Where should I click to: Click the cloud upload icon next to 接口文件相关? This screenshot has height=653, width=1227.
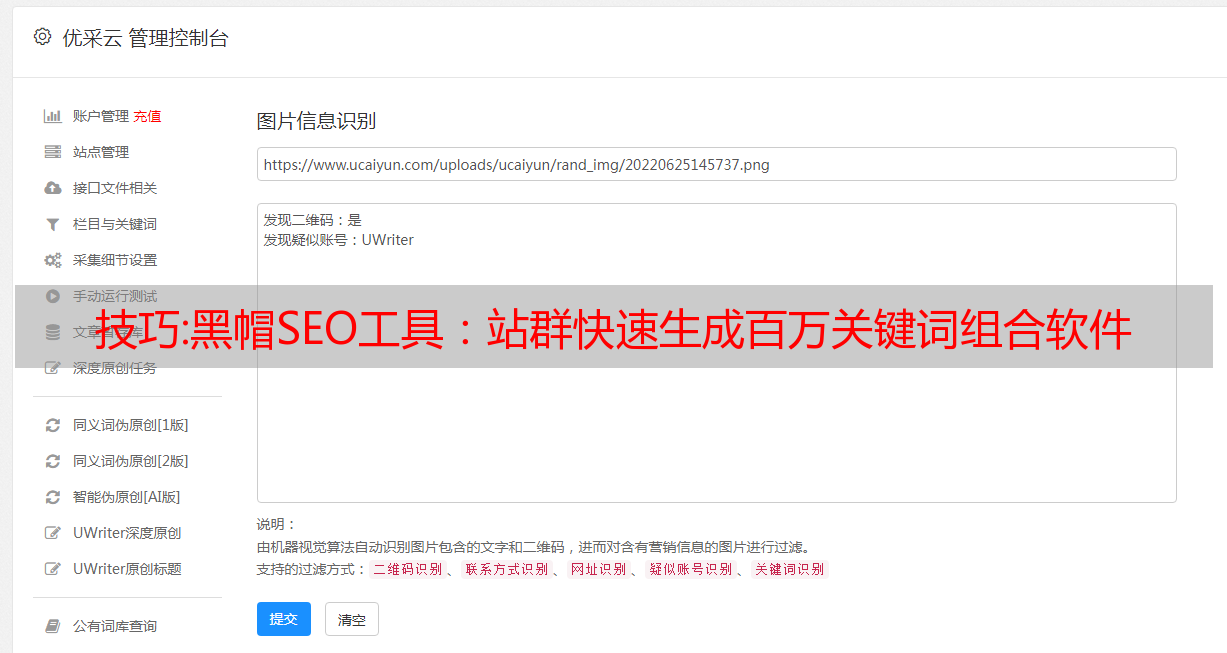click(x=53, y=188)
